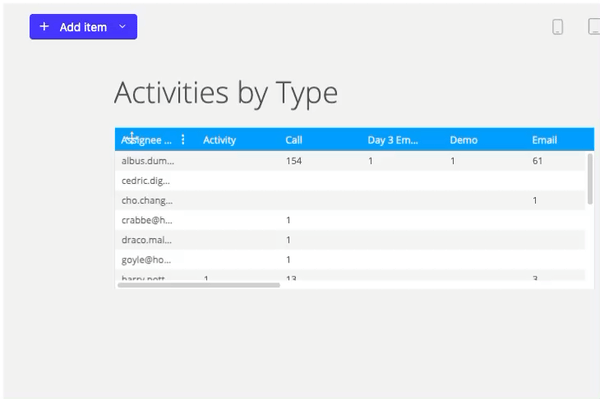The height and width of the screenshot is (399, 600).
Task: Select the cedric.dig... row name
Action: [x=146, y=181]
